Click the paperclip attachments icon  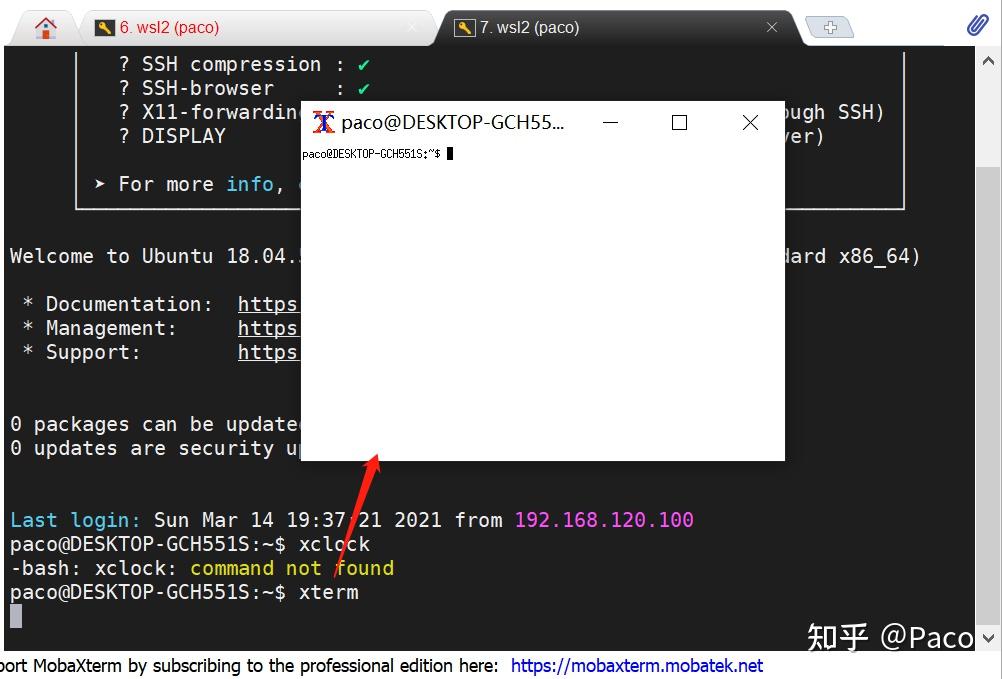(x=977, y=24)
